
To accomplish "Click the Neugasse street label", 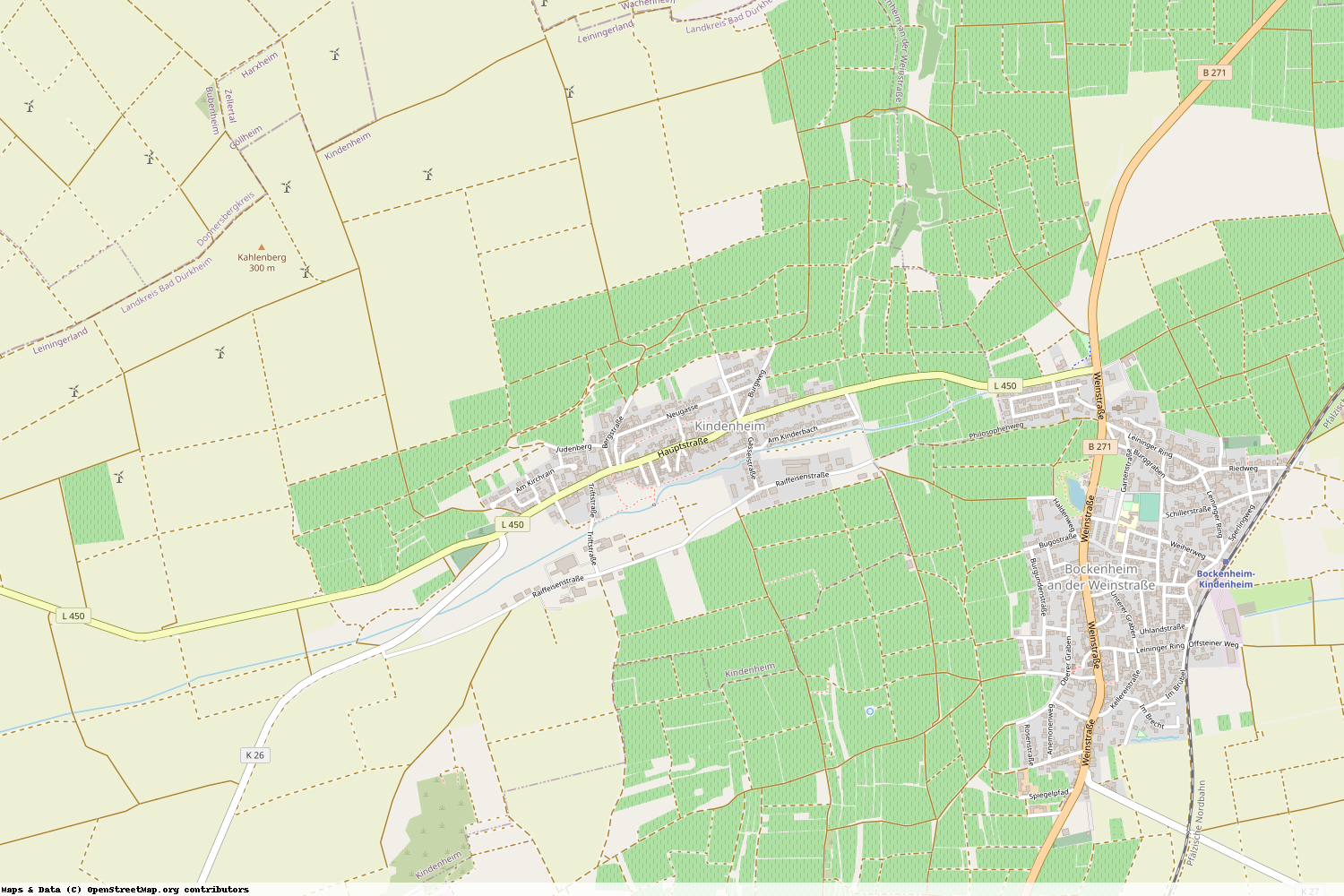I will (x=683, y=411).
